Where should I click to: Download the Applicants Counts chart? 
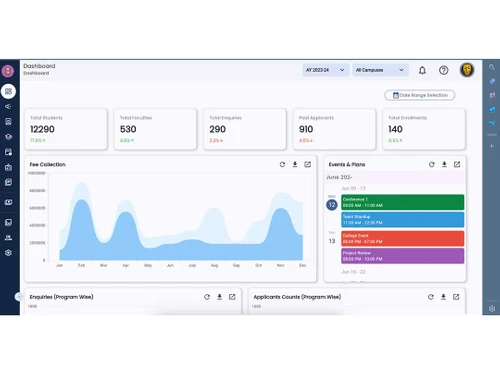point(443,297)
